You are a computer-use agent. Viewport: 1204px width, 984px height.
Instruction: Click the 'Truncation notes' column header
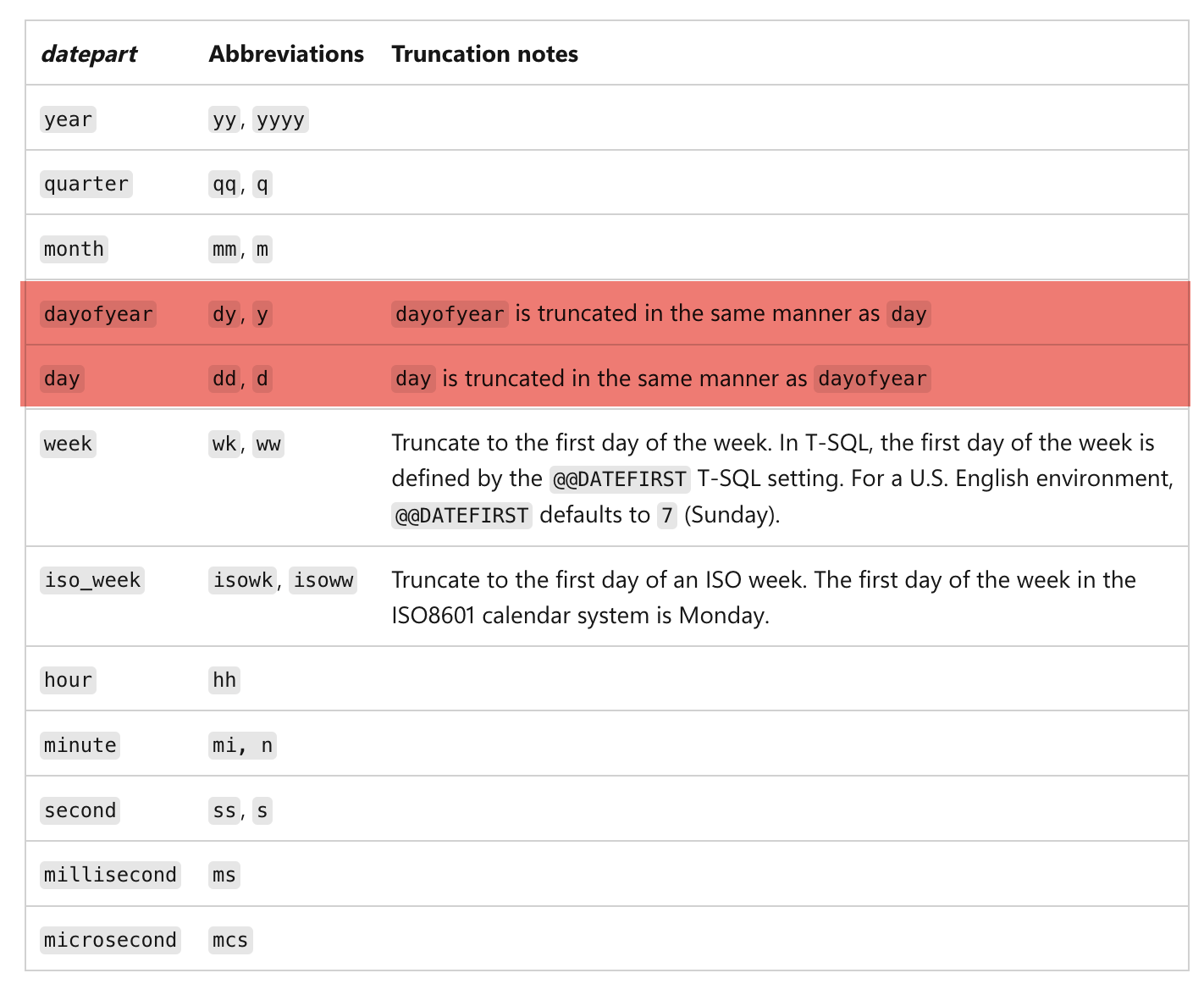[x=485, y=54]
